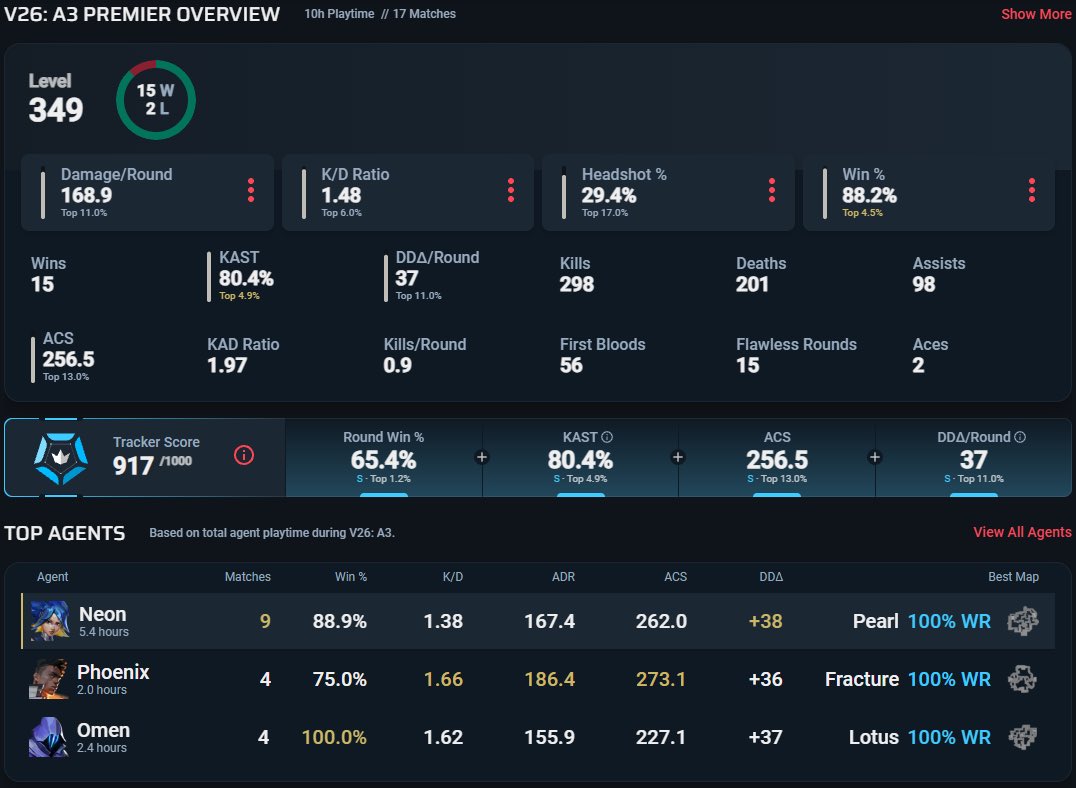Screen dimensions: 1076x788
Task: Select the Phoenix agent name
Action: point(113,672)
